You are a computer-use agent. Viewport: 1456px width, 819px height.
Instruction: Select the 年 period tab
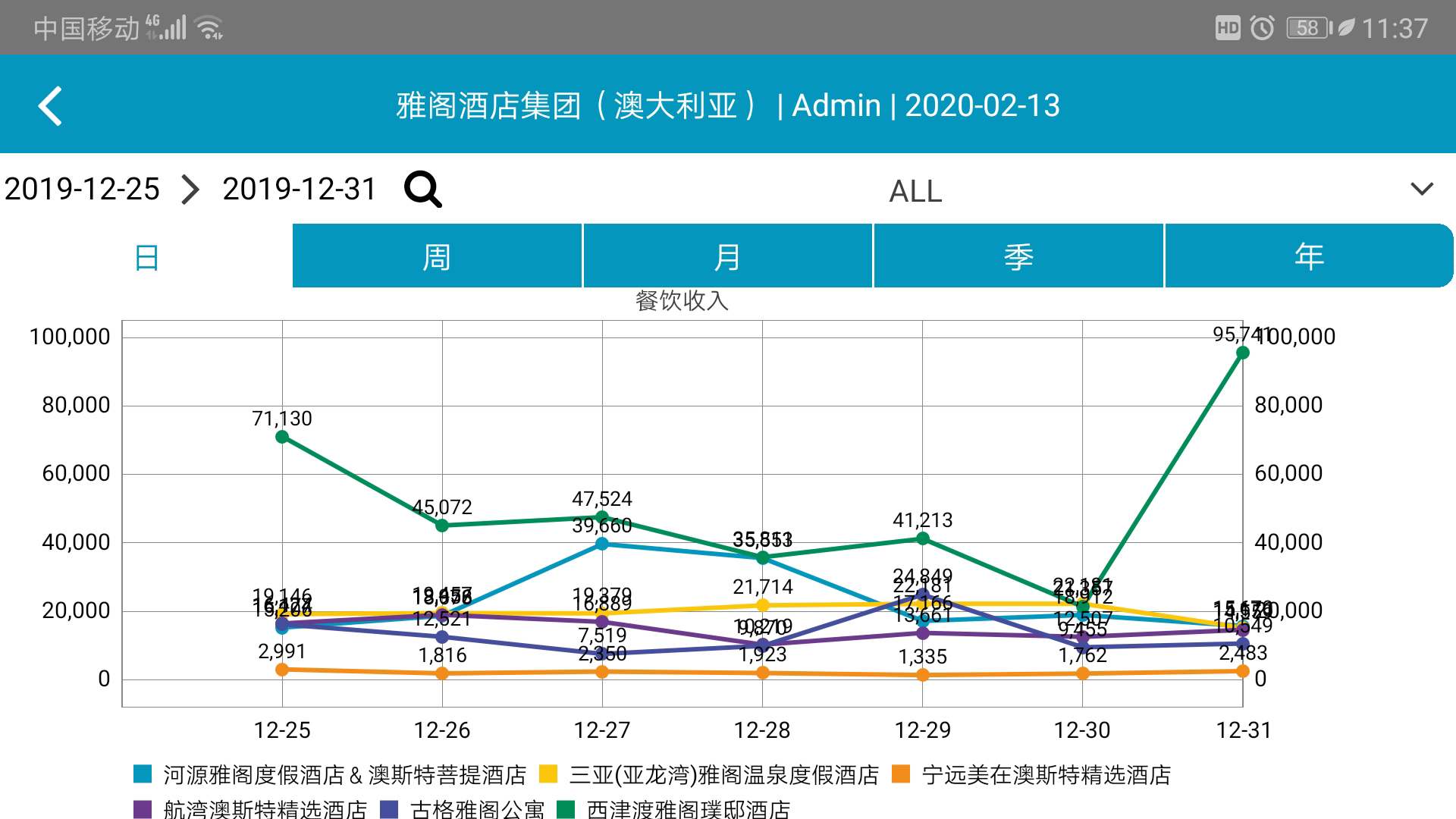click(1309, 256)
